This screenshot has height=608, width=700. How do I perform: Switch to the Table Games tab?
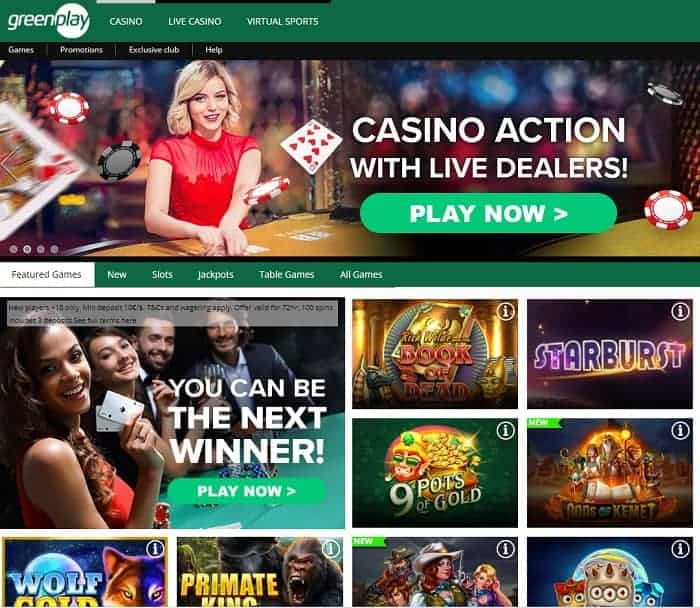[x=287, y=275]
